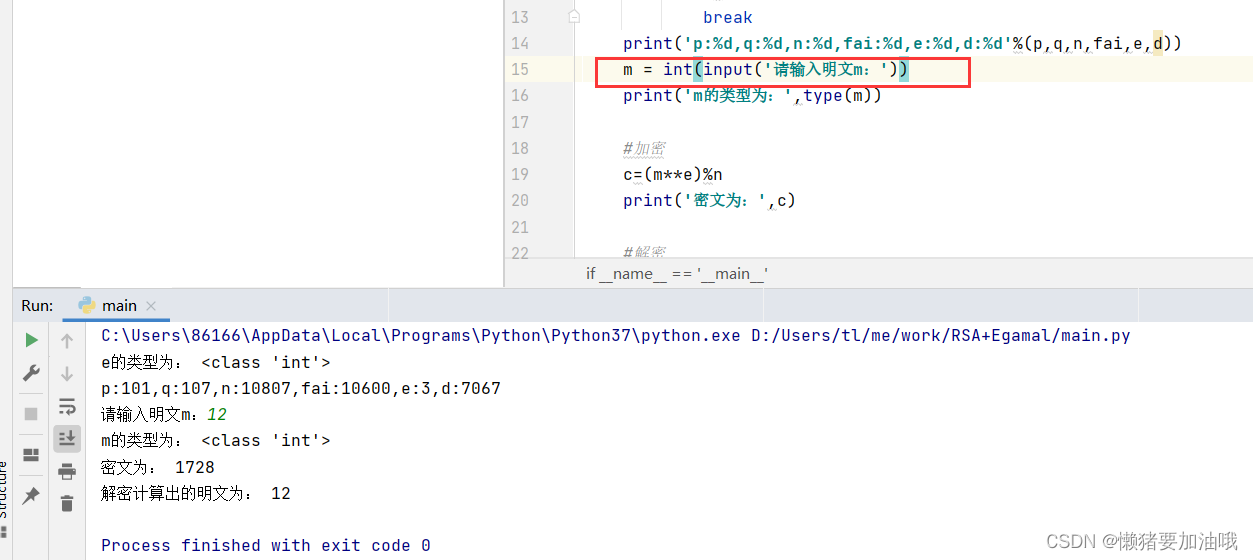Screen dimensions: 1253x560
Task: Click the print('p:%d,q:%d...') code line
Action: pyautogui.click(x=902, y=43)
